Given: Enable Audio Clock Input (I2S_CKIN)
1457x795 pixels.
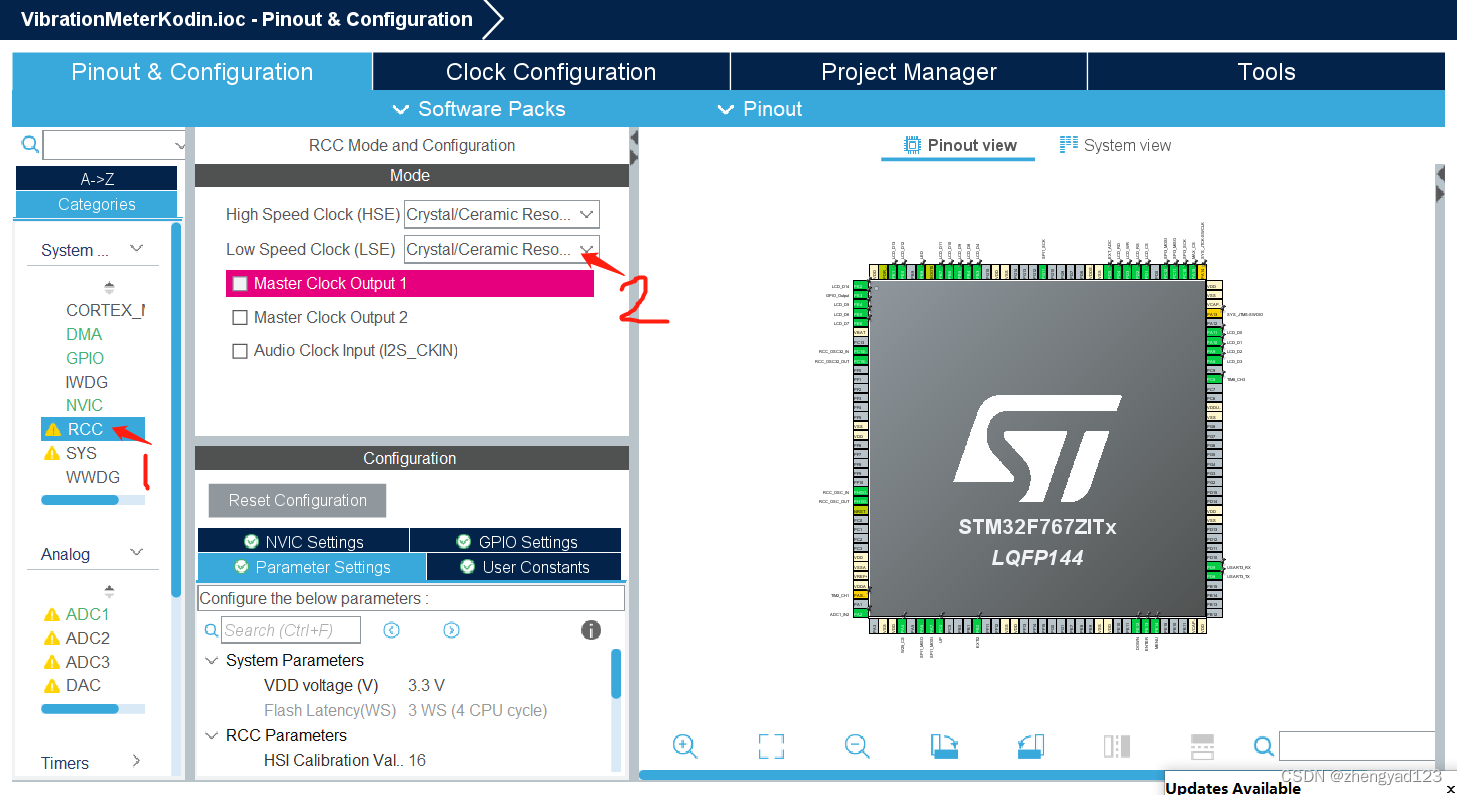Looking at the screenshot, I should click(240, 350).
